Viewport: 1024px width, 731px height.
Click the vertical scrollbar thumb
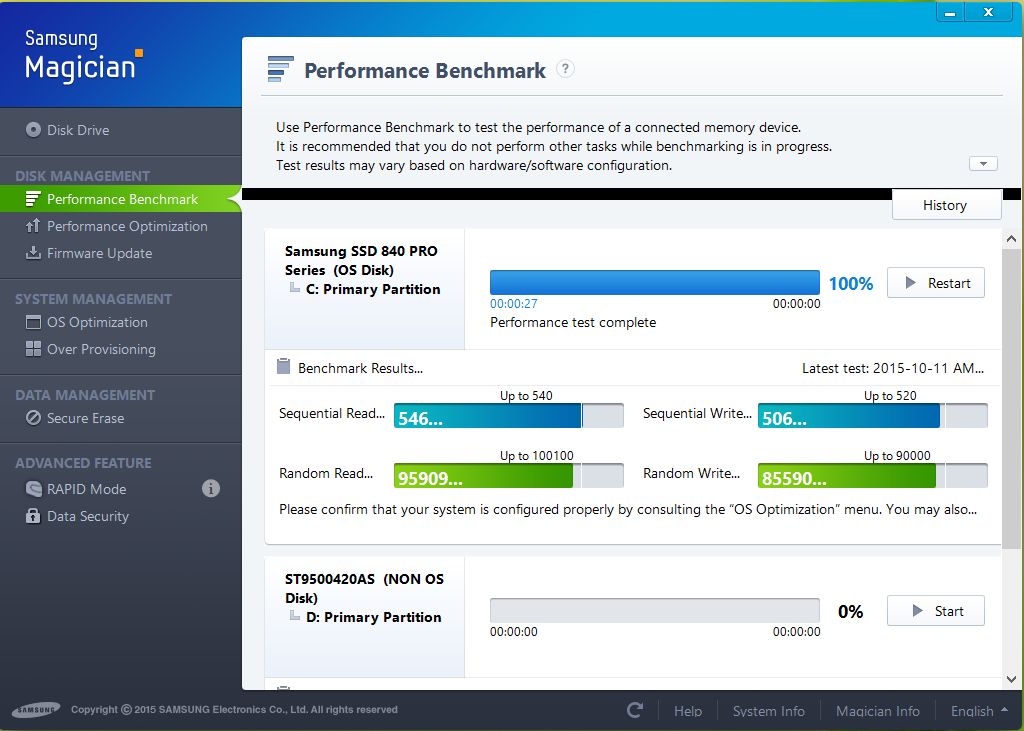coord(1012,398)
